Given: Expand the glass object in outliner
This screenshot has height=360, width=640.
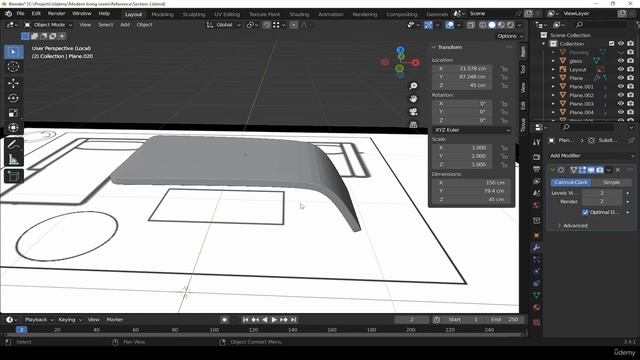Looking at the screenshot, I should coord(553,61).
